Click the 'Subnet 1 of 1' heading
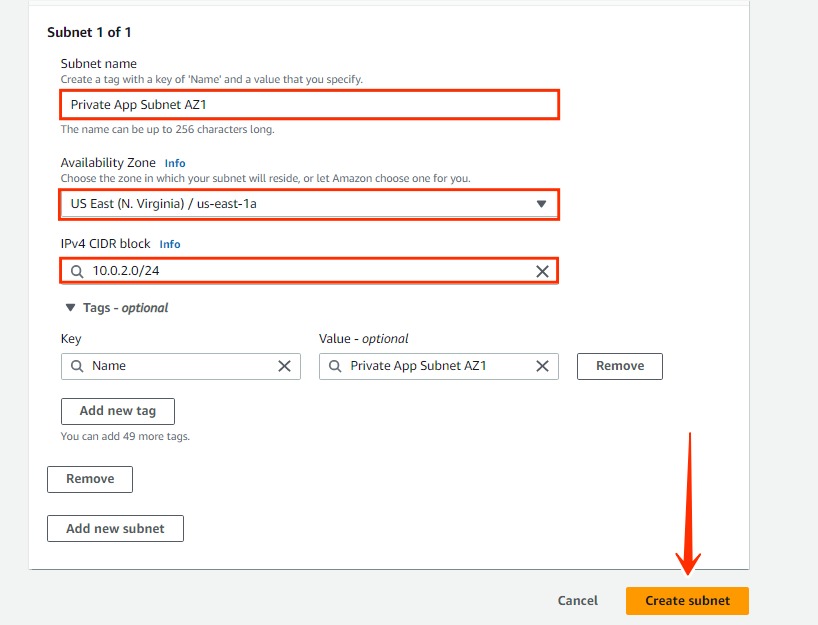The width and height of the screenshot is (818, 625). coord(89,32)
